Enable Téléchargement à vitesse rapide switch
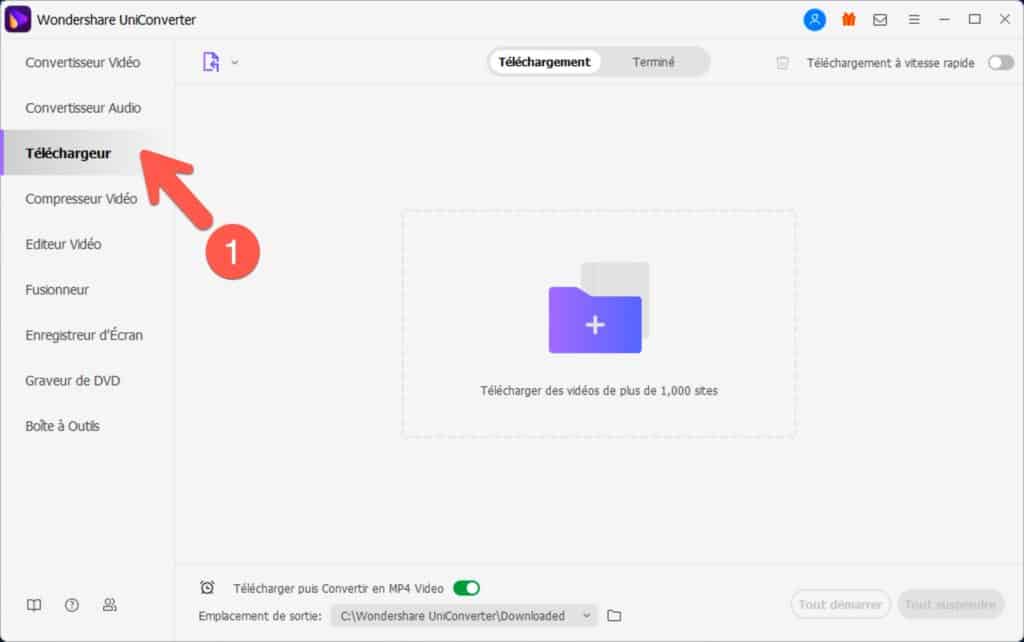Screen dimensions: 1024x642 click(1000, 63)
